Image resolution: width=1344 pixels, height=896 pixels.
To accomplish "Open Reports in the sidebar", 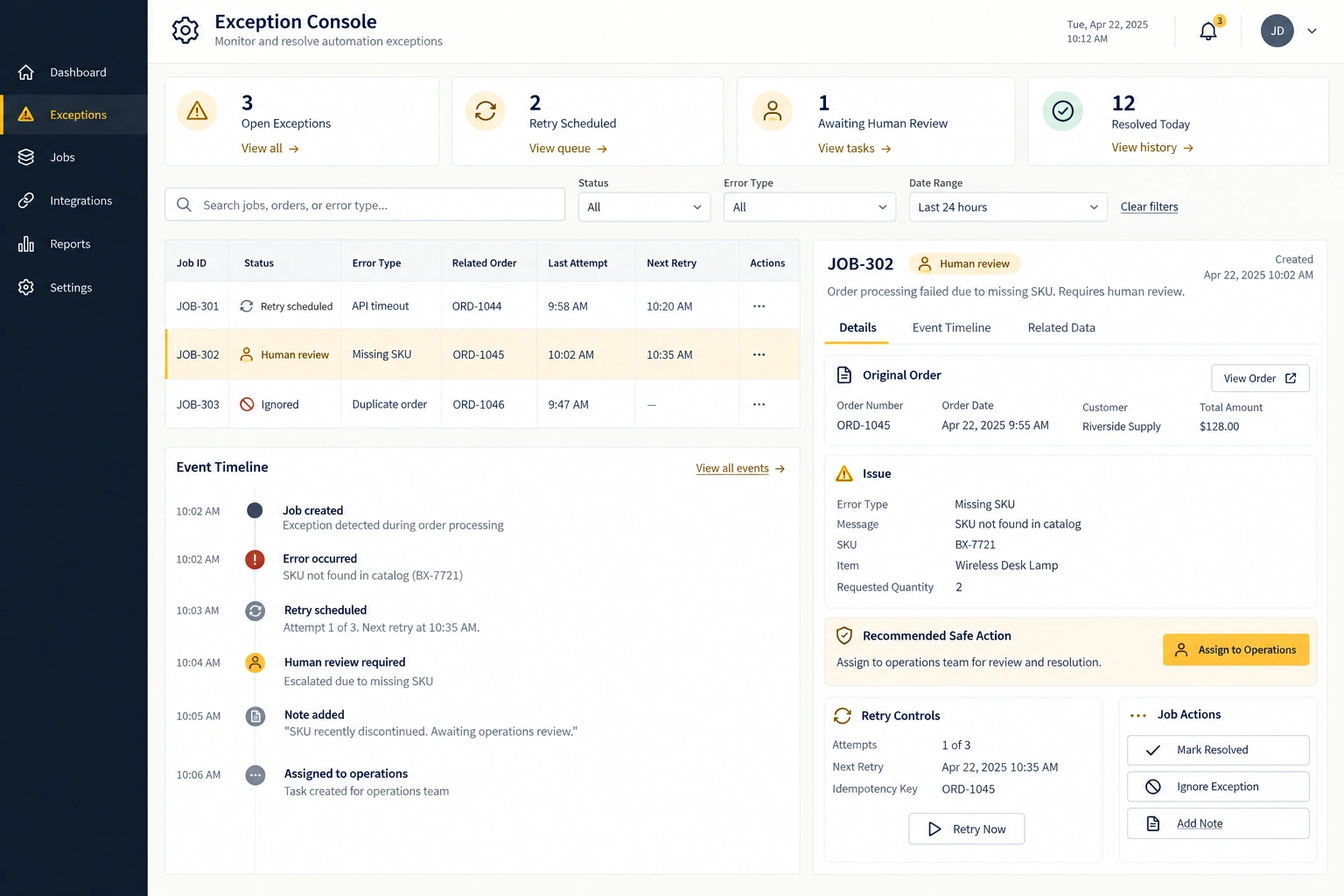I will pyautogui.click(x=73, y=244).
